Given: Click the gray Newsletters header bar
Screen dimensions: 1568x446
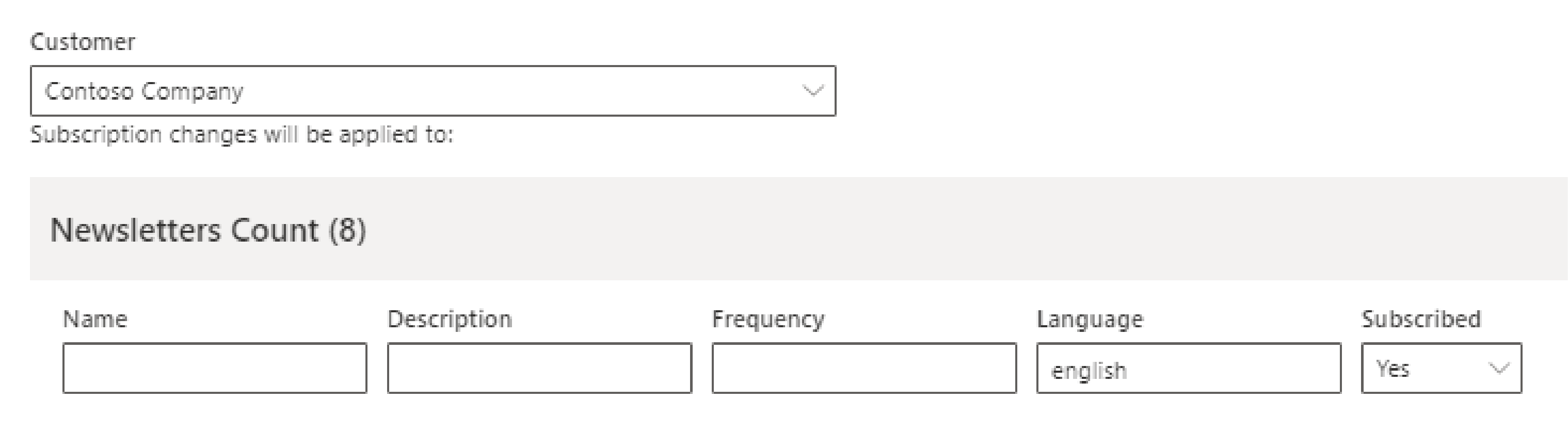Looking at the screenshot, I should click(913, 229).
